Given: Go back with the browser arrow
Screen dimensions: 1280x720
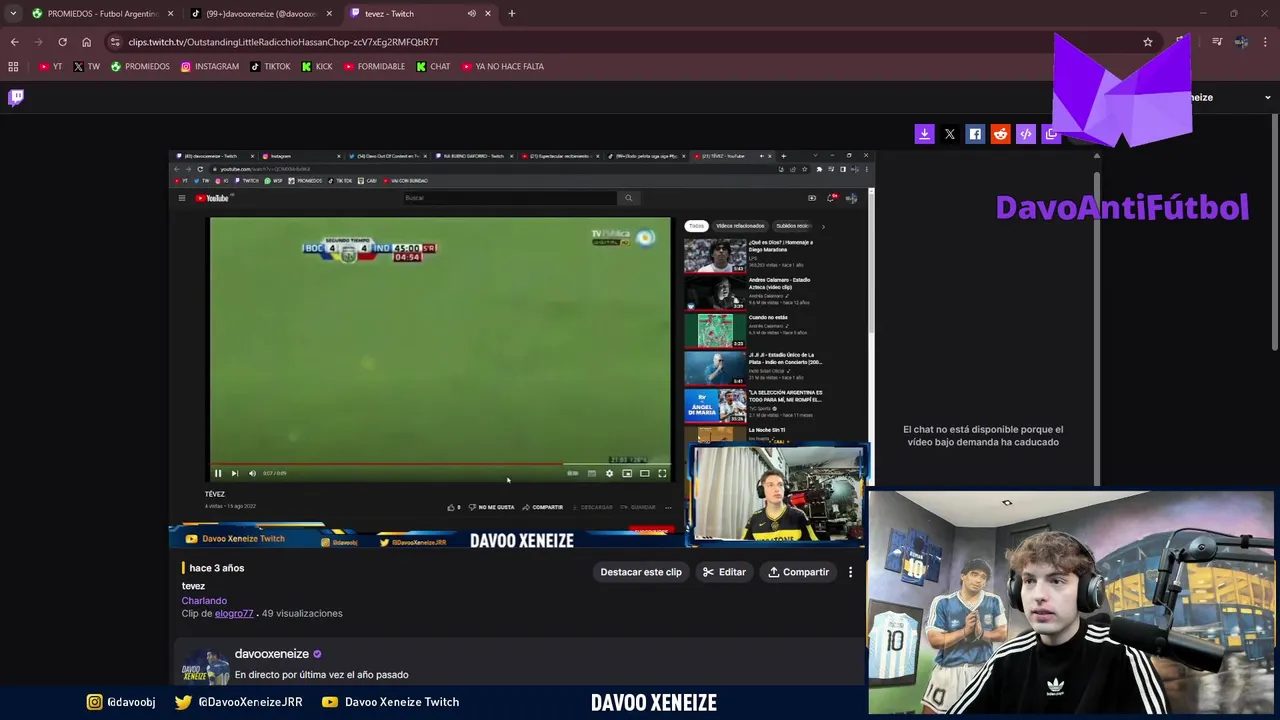Looking at the screenshot, I should pos(14,42).
